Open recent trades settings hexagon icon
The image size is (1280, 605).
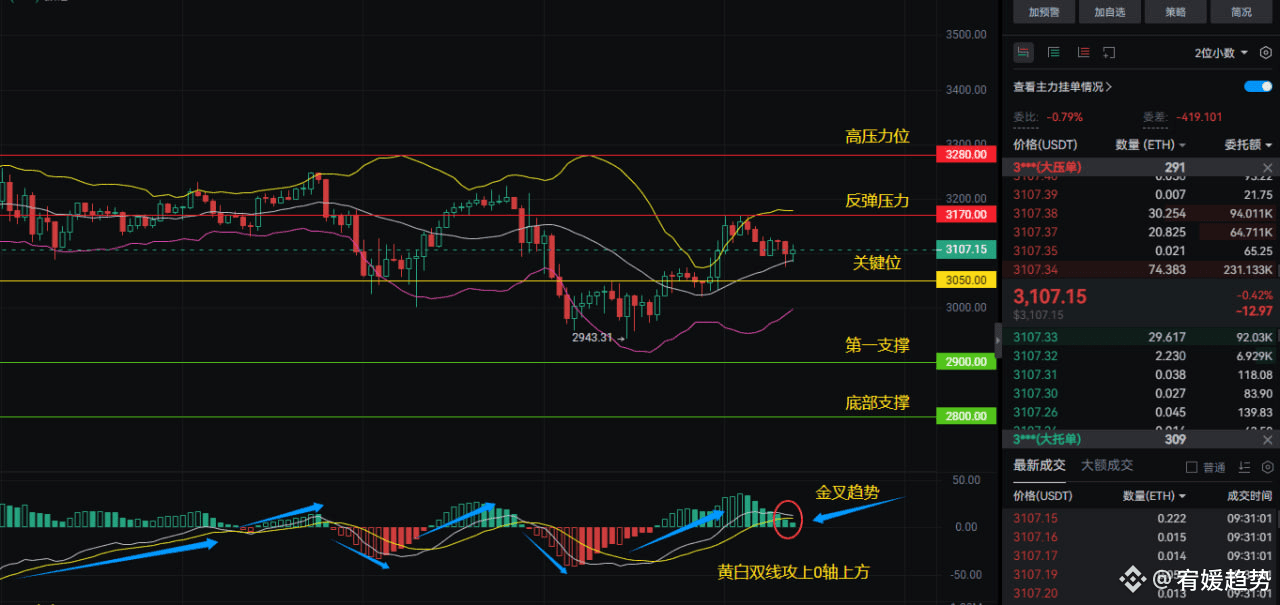coord(1265,467)
